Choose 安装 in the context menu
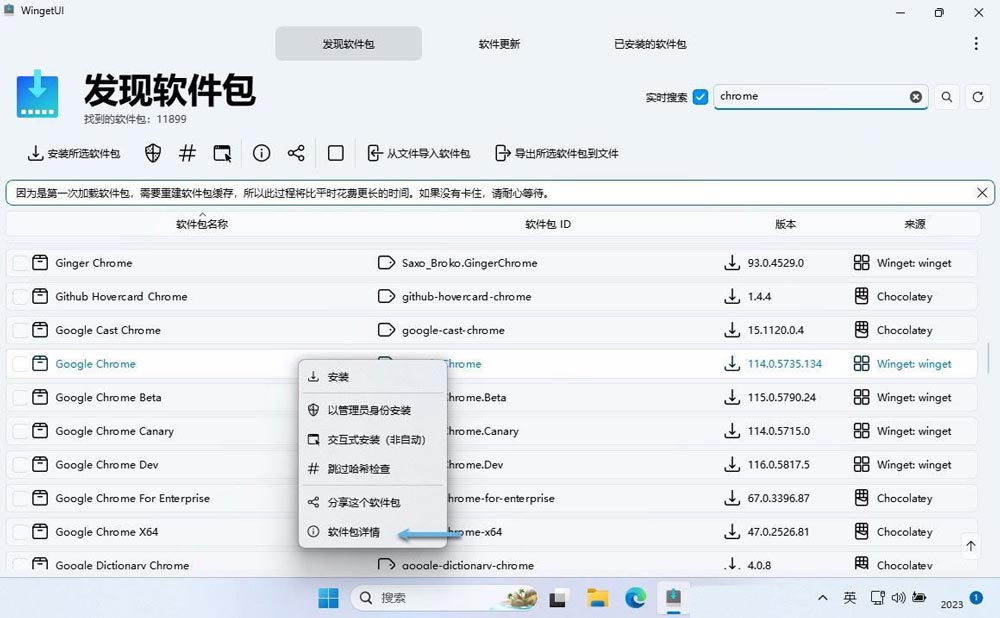1000x618 pixels. point(372,377)
